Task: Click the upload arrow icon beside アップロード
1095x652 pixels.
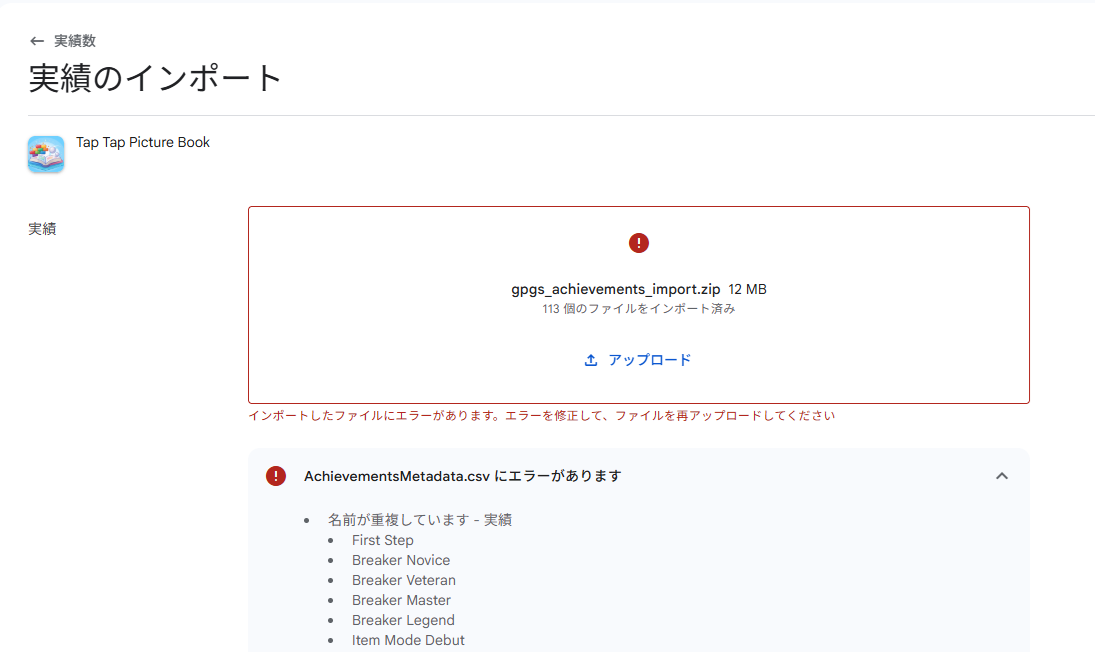Action: (591, 360)
